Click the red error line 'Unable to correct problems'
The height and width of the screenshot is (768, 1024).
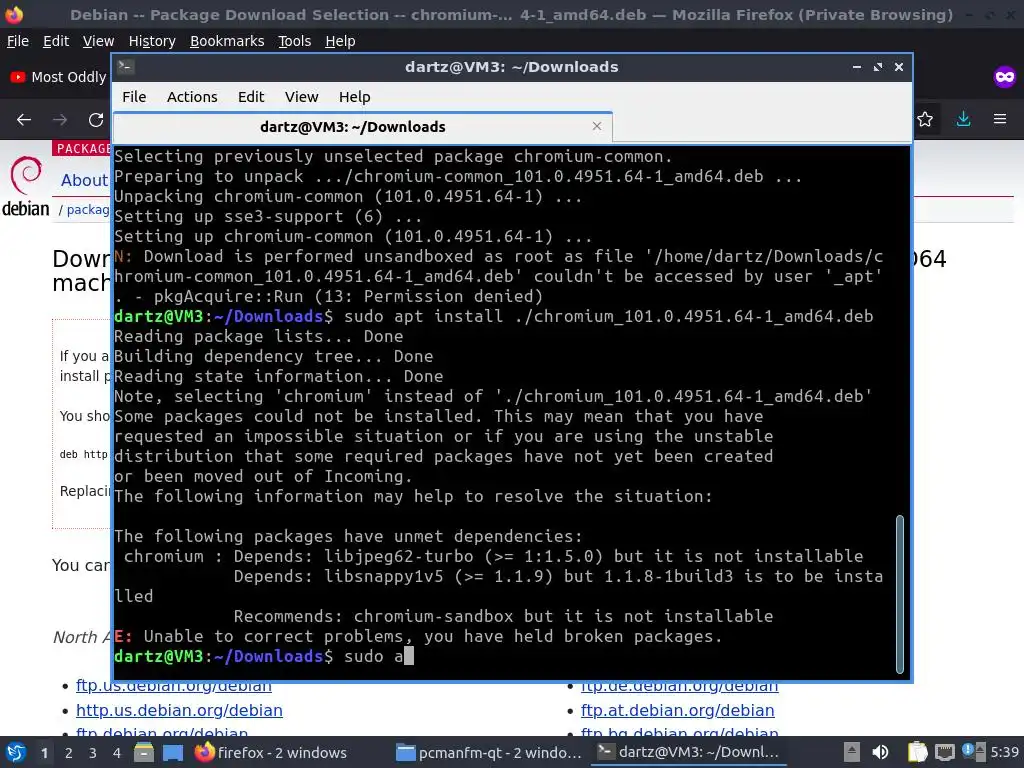418,636
